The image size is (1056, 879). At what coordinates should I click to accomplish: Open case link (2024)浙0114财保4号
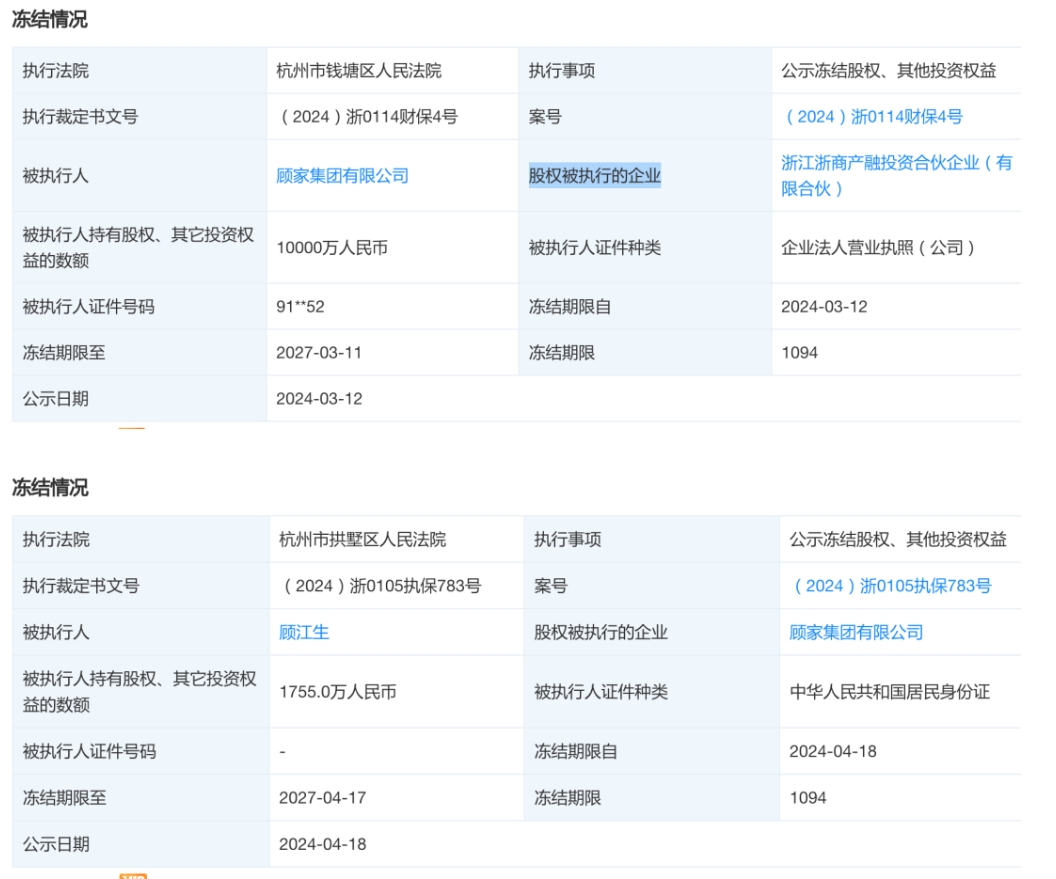(x=873, y=117)
